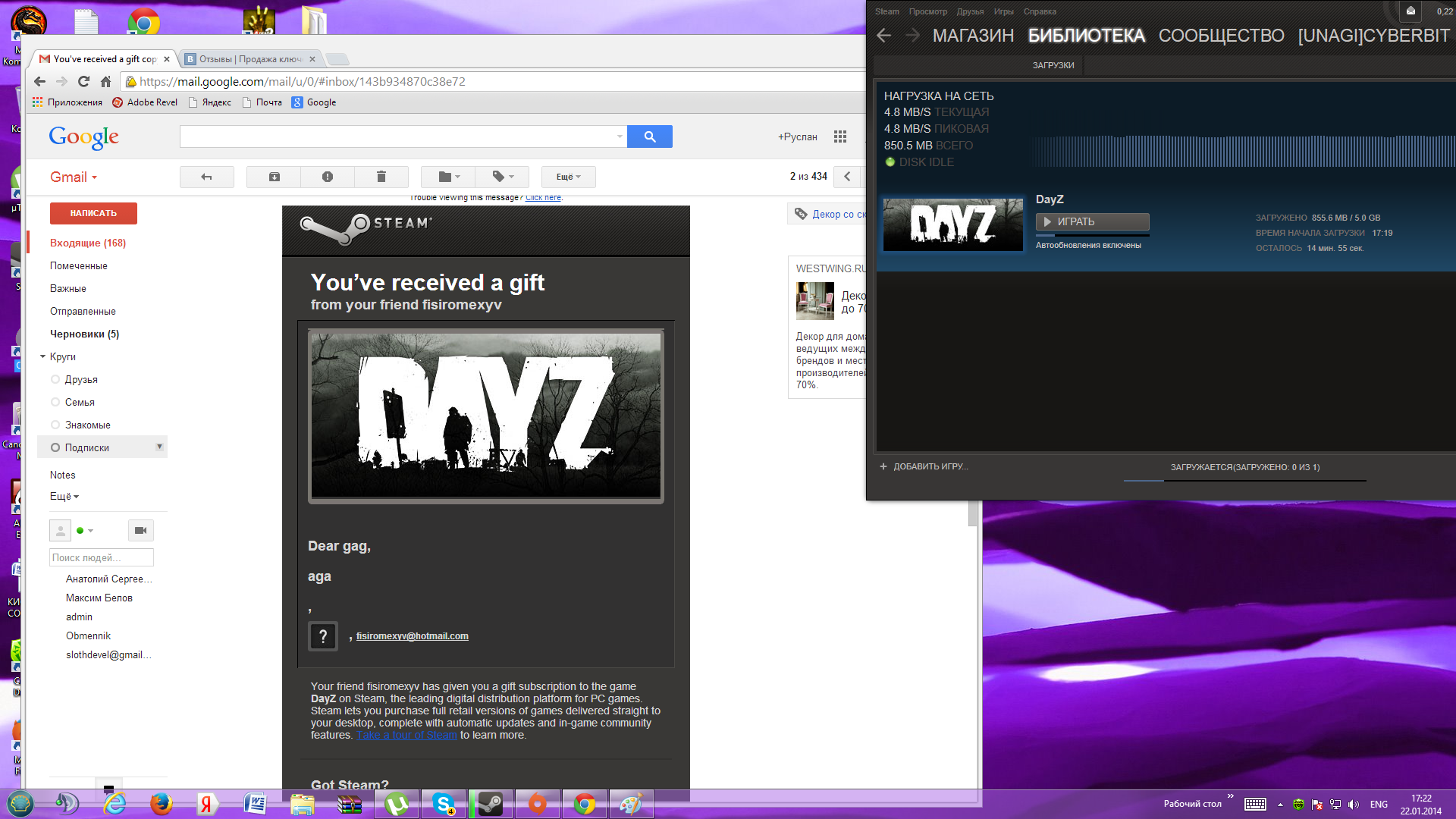Click Gmail archive icon in toolbar
Viewport: 1456px width, 819px height.
(x=275, y=177)
